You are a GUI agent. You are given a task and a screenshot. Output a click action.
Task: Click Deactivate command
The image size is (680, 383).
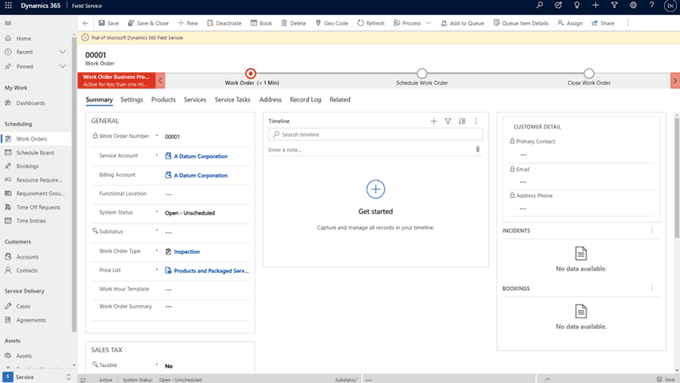(x=224, y=23)
